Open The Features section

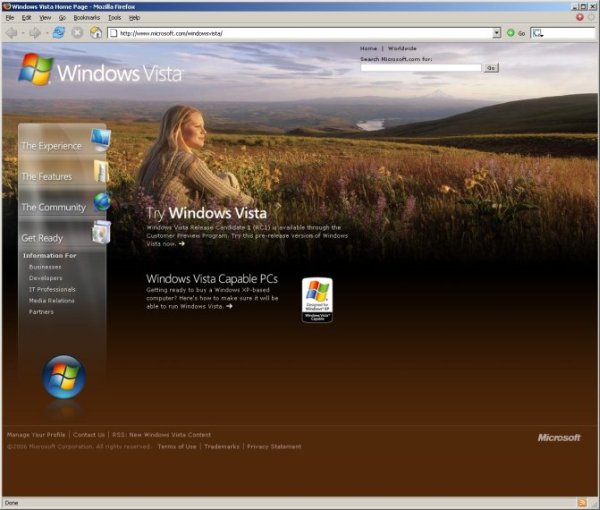coord(47,177)
